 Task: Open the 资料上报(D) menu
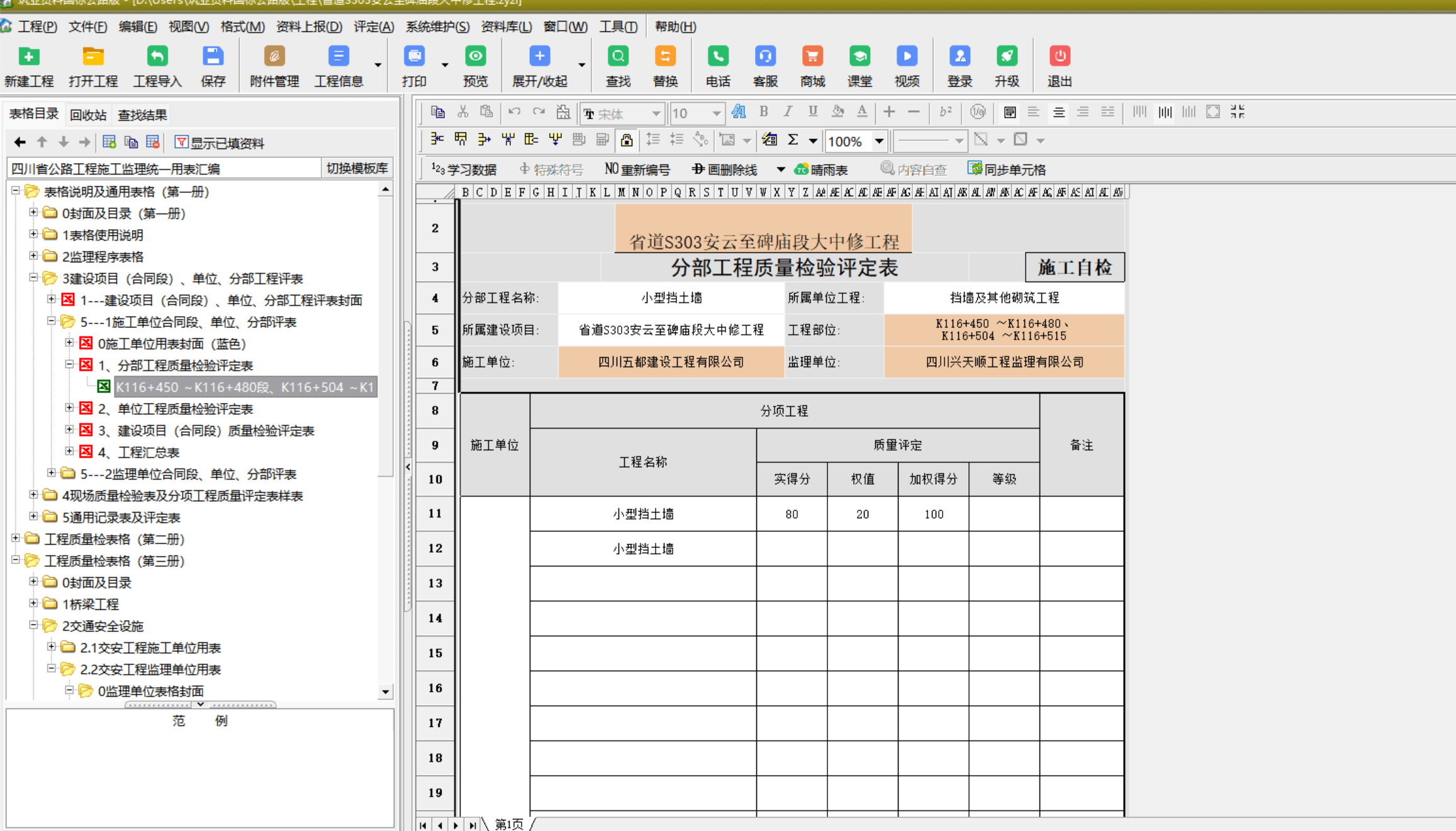click(x=309, y=26)
